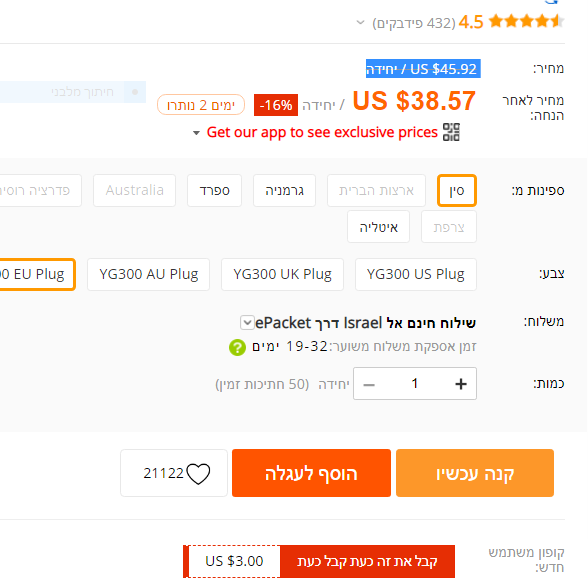Viewport: 588px width, 580px height.
Task: Click the wishlist button showing 21122
Action: [x=174, y=473]
